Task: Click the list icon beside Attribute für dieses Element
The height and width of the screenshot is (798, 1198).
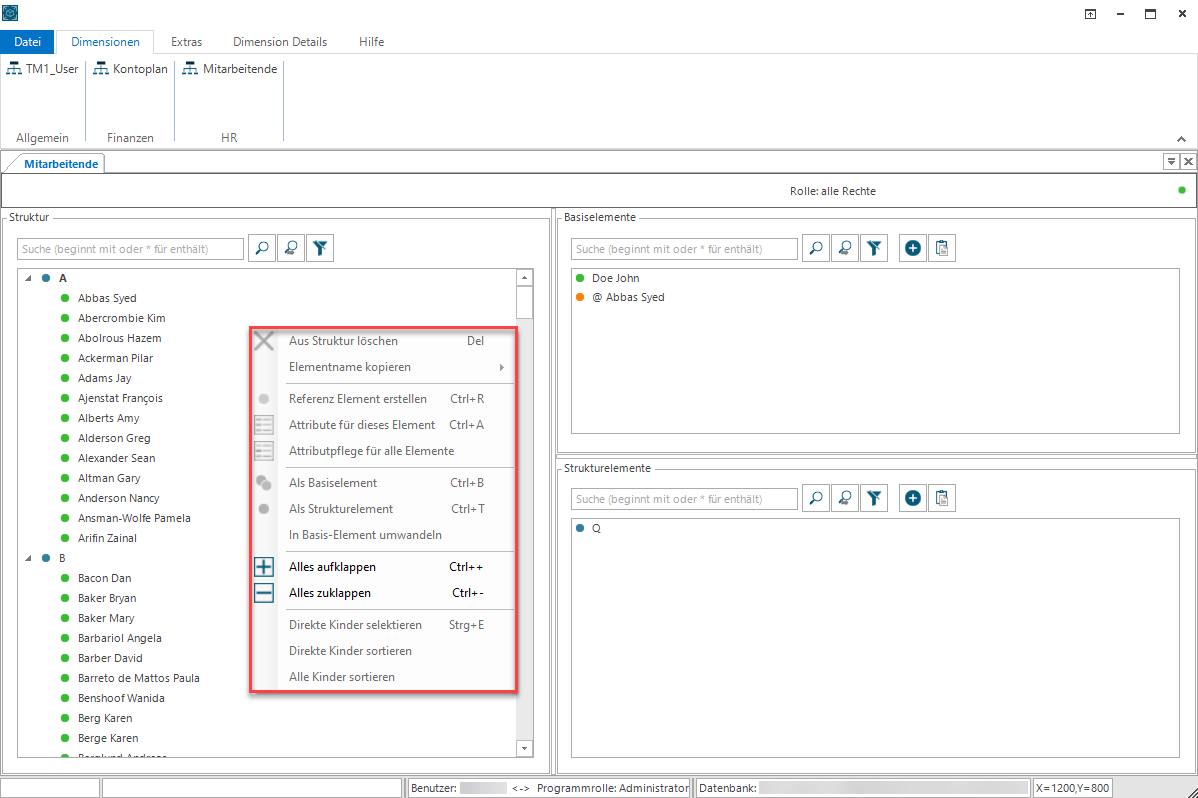Action: pyautogui.click(x=264, y=425)
